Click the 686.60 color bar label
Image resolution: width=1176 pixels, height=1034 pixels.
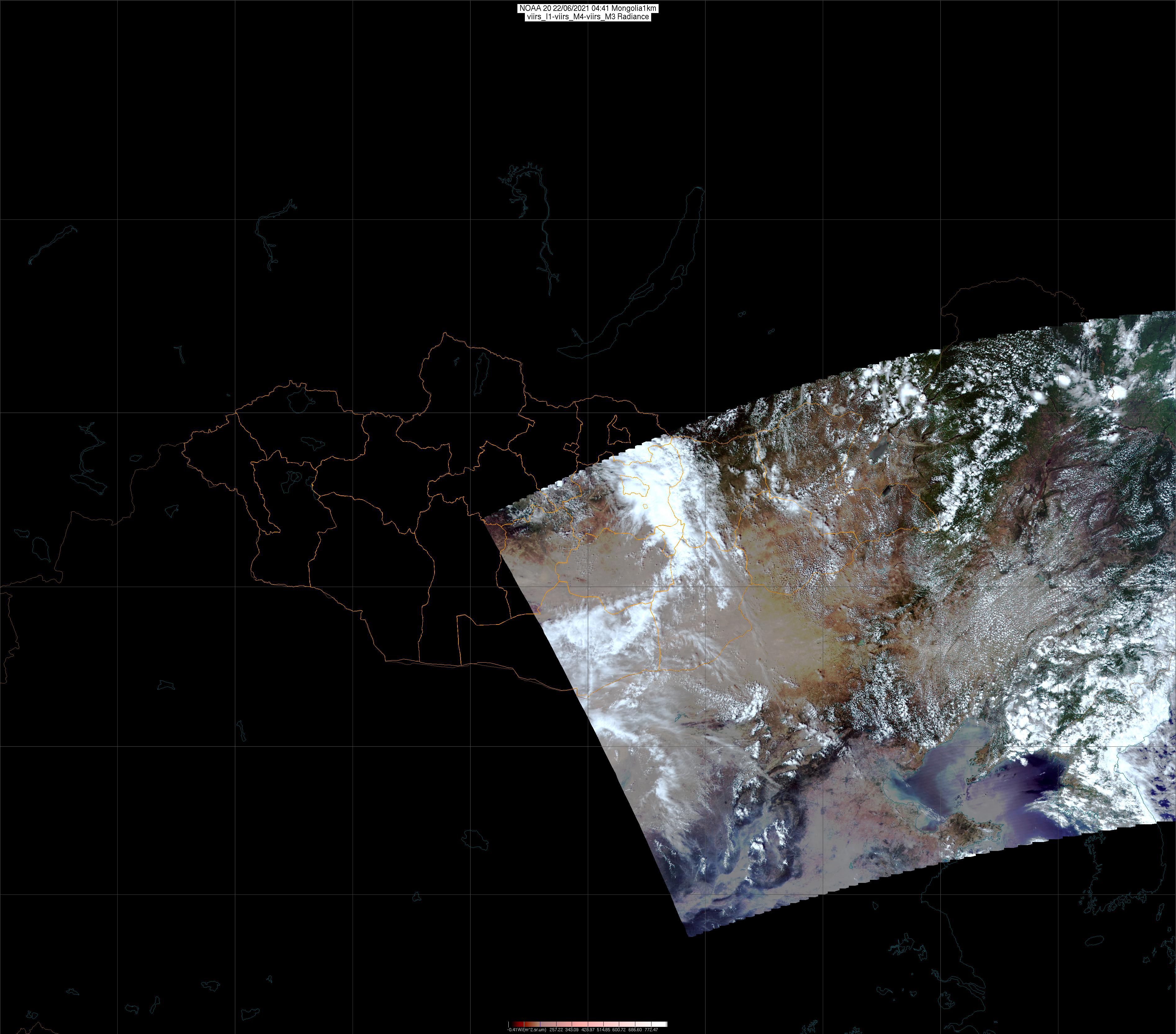pyautogui.click(x=635, y=1030)
